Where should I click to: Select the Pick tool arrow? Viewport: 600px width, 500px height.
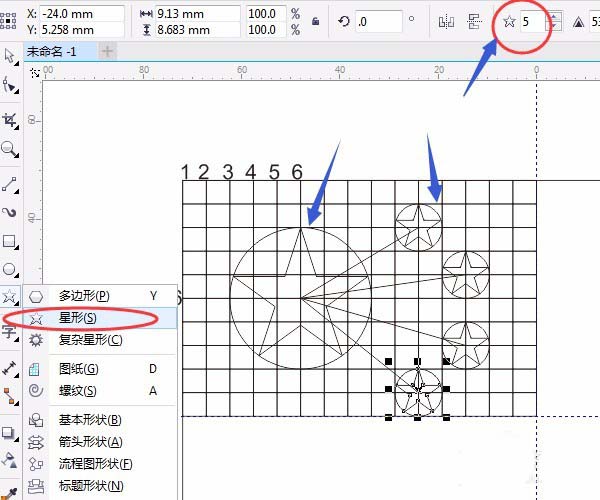click(9, 56)
